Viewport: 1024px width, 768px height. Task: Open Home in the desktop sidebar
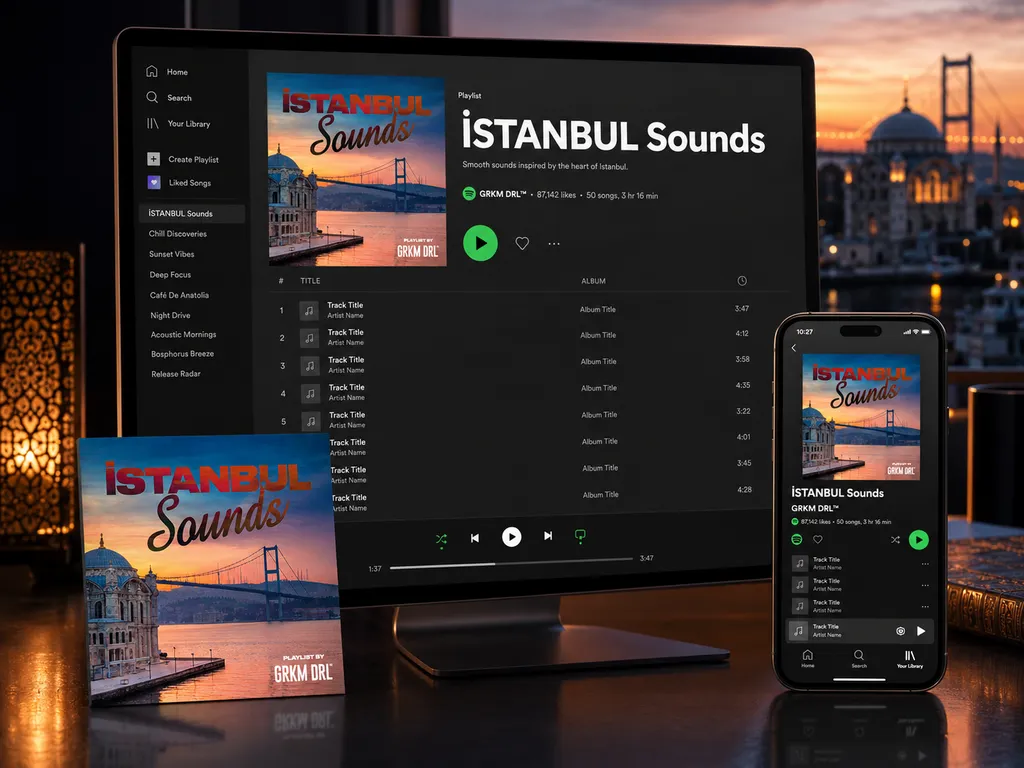167,71
